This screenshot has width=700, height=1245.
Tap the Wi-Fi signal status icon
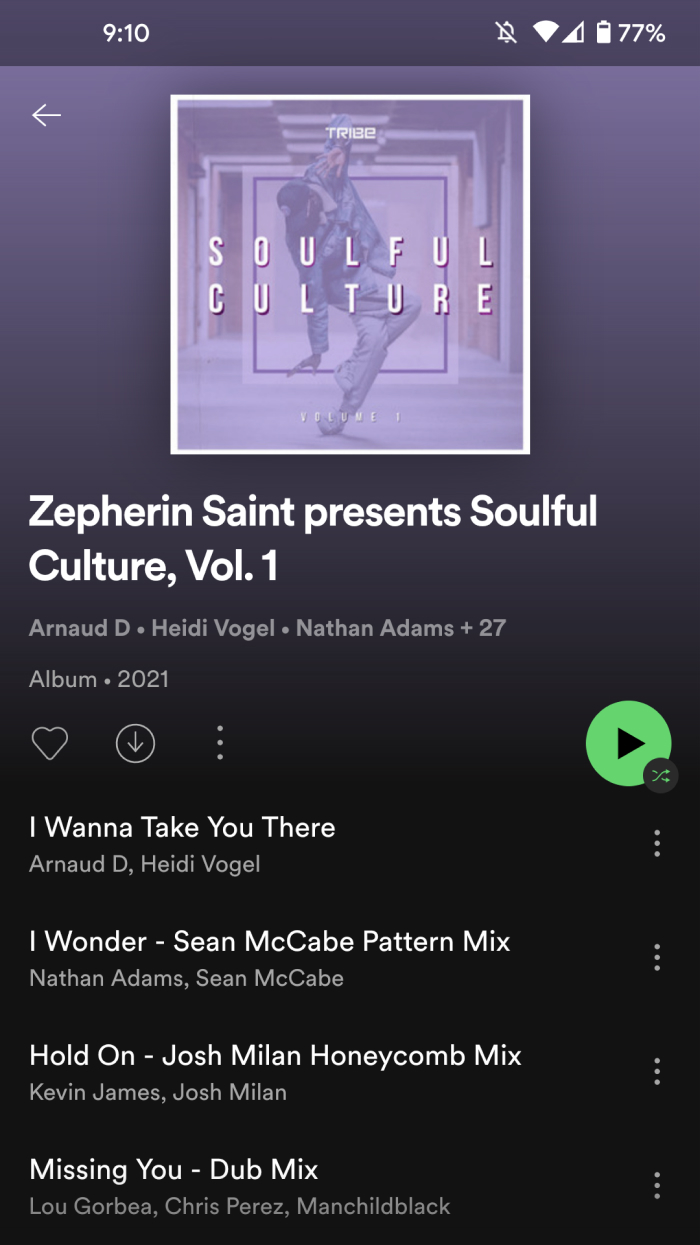tap(546, 33)
